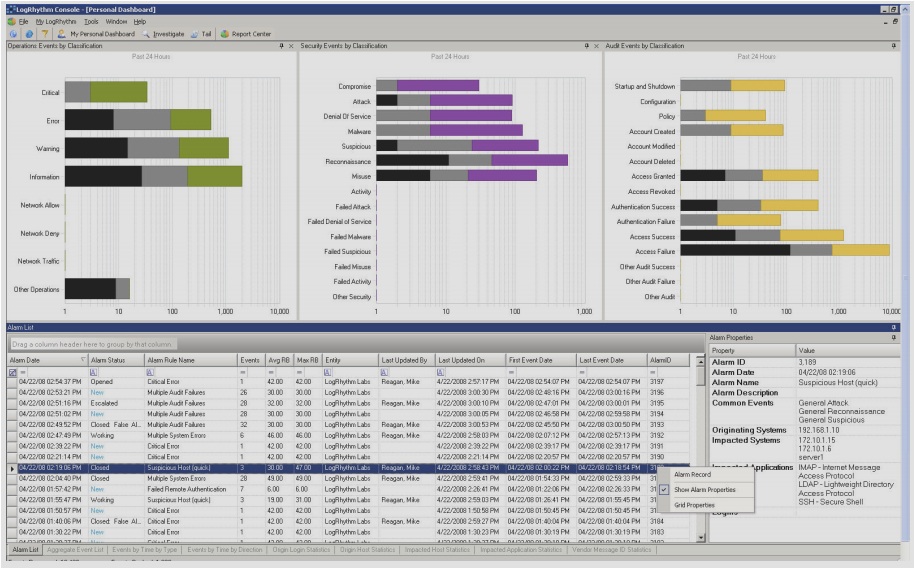Click the yellow segment of Access Failure bar
The image size is (915, 569).
click(861, 250)
